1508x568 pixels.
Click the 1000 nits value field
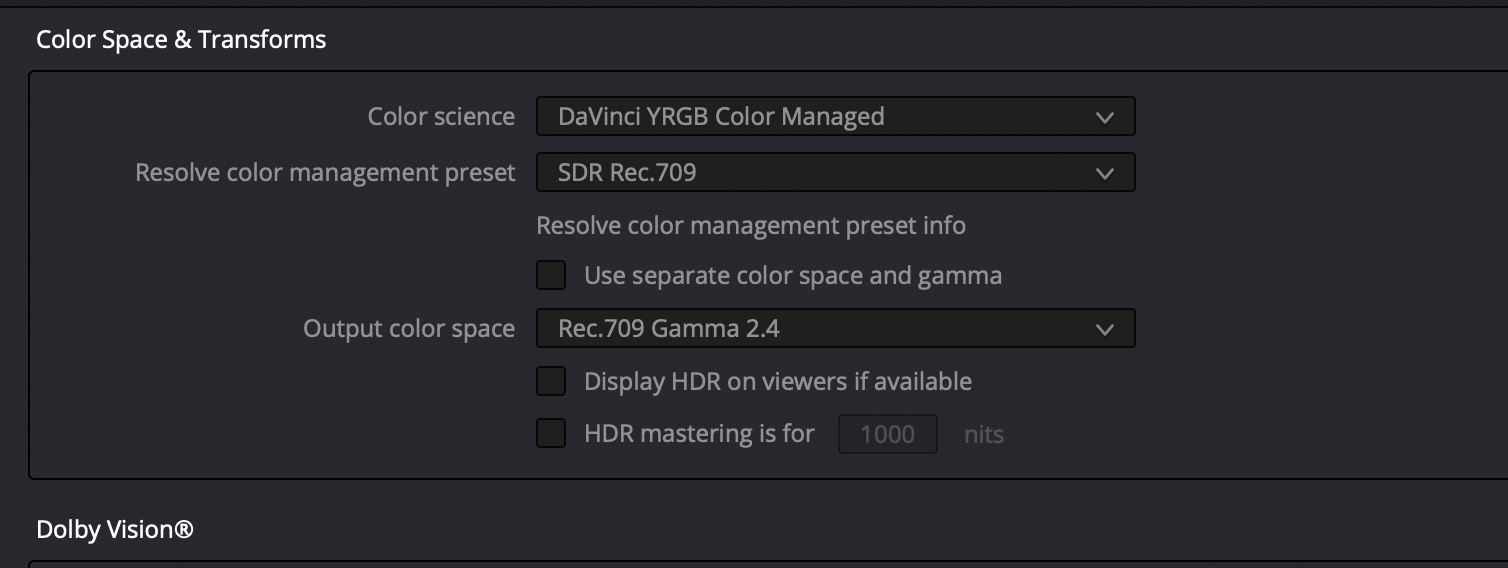pos(888,434)
